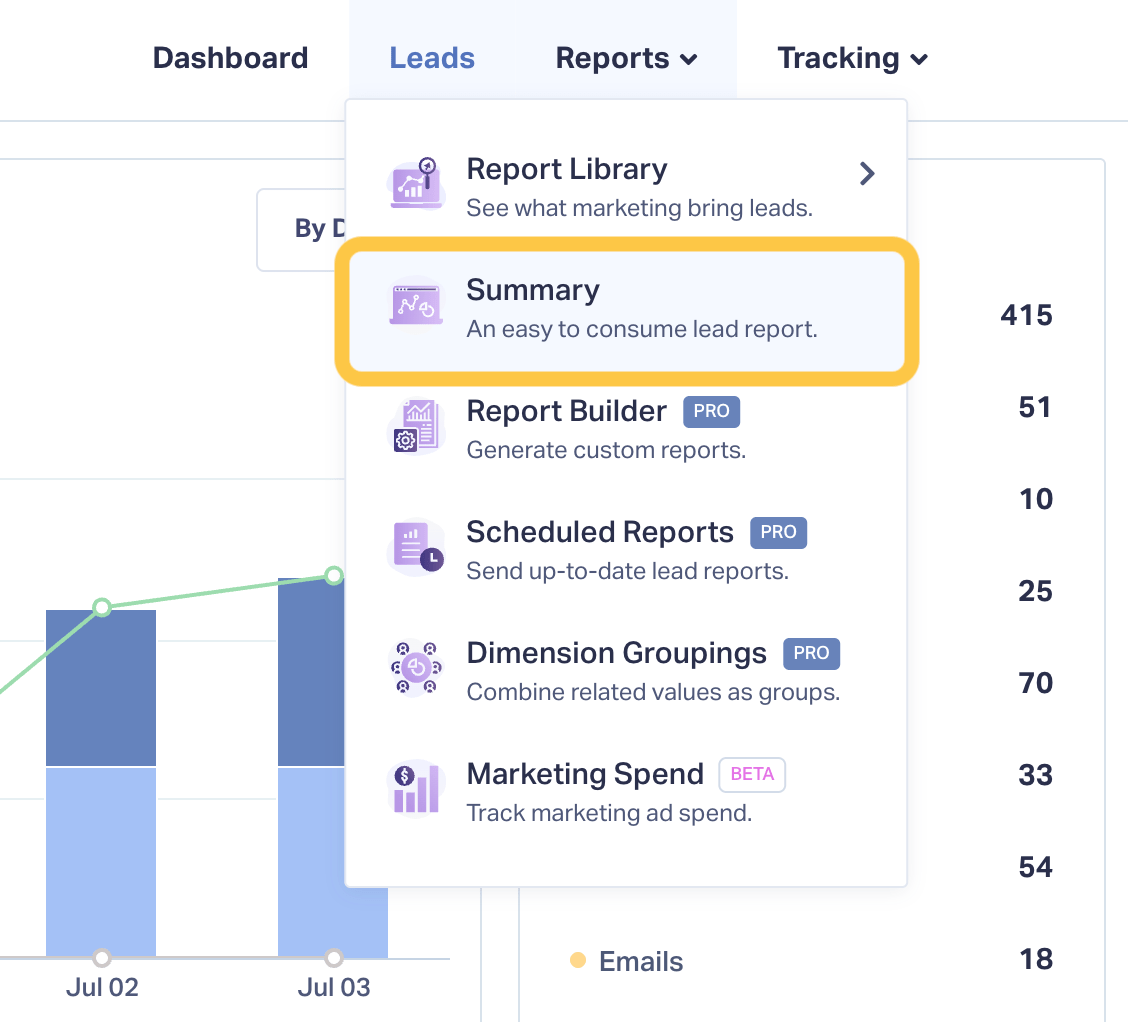Image resolution: width=1128 pixels, height=1022 pixels.
Task: Open Report Builder menu item
Action: click(x=627, y=429)
